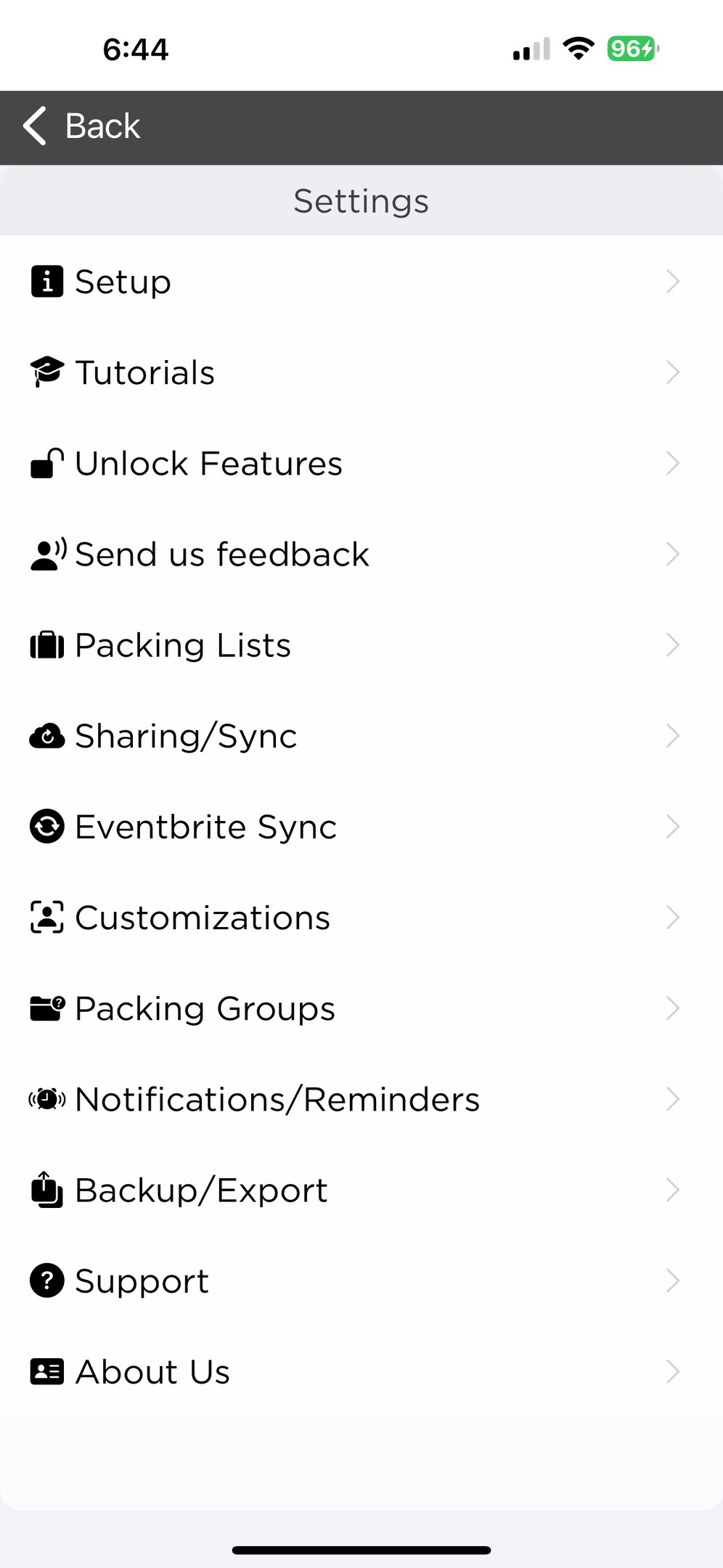Image resolution: width=723 pixels, height=1568 pixels.
Task: Expand Support using its right chevron
Action: pyautogui.click(x=673, y=1281)
